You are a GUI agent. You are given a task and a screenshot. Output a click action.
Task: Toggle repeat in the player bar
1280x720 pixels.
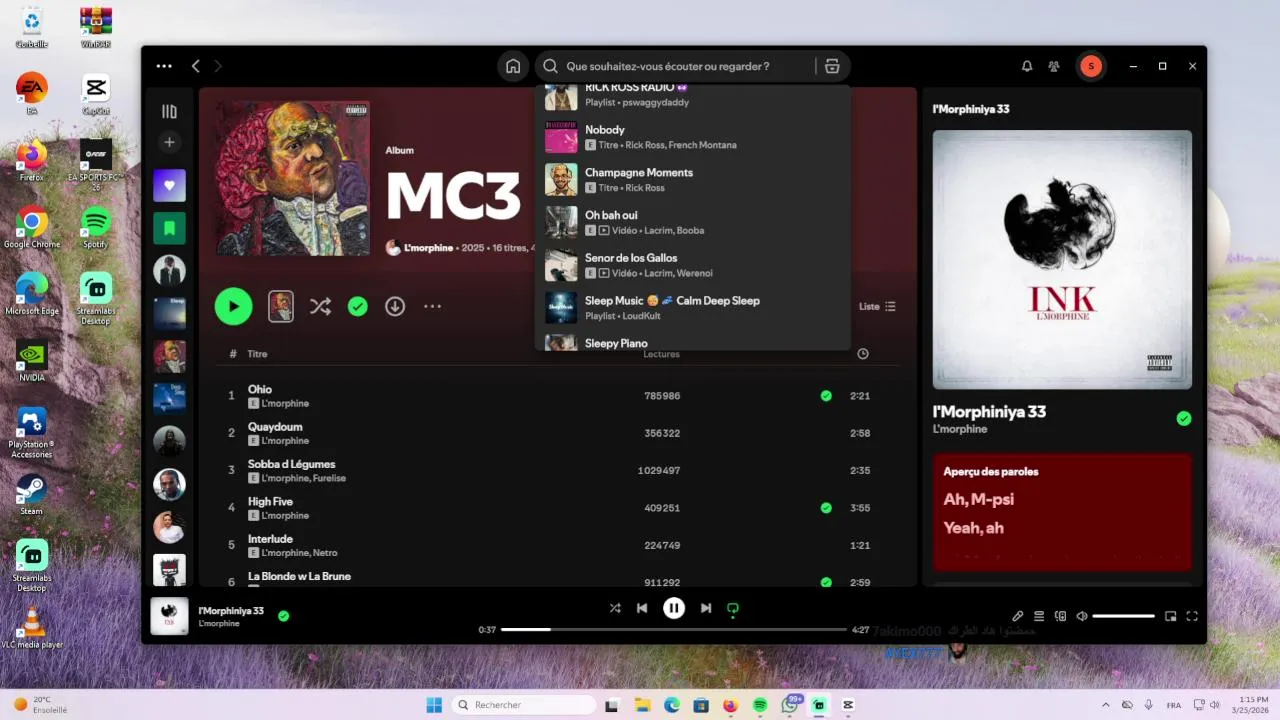pyautogui.click(x=733, y=608)
